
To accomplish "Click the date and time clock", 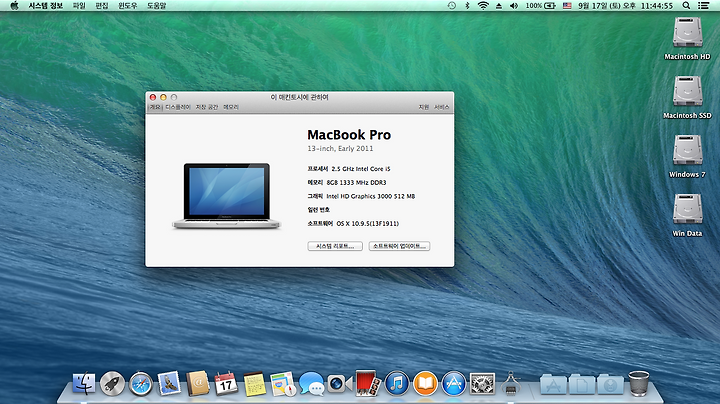I will tap(625, 6).
